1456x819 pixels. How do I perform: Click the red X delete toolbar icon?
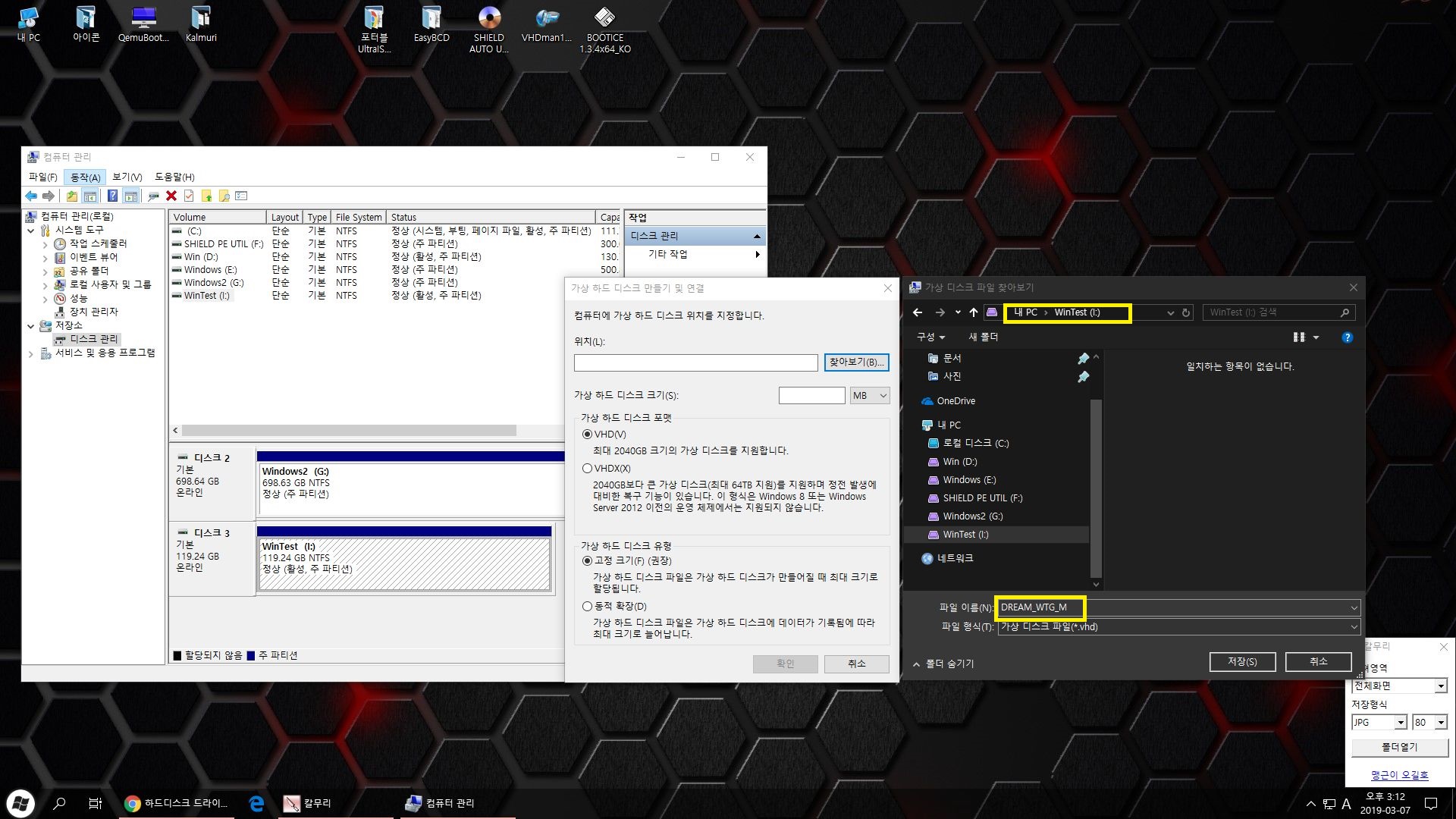pyautogui.click(x=171, y=196)
